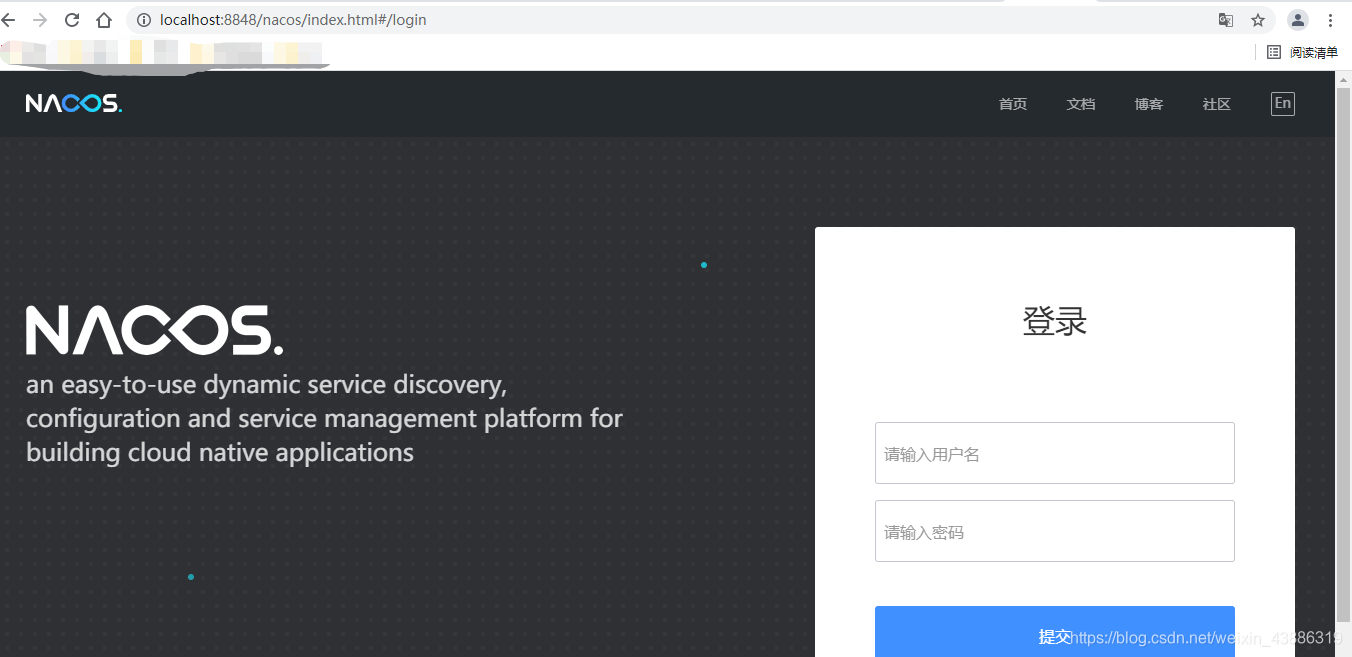Focus the username field 请输入用户名

1055,453
